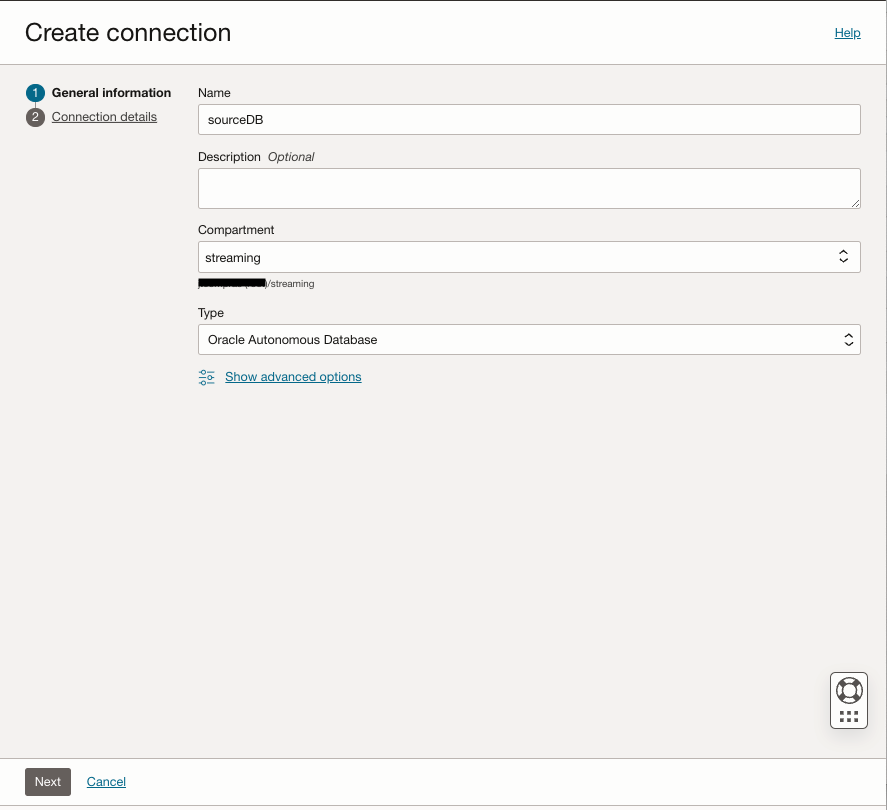Open the Compartment dropdown showing streaming
This screenshot has width=887, height=810.
529,257
